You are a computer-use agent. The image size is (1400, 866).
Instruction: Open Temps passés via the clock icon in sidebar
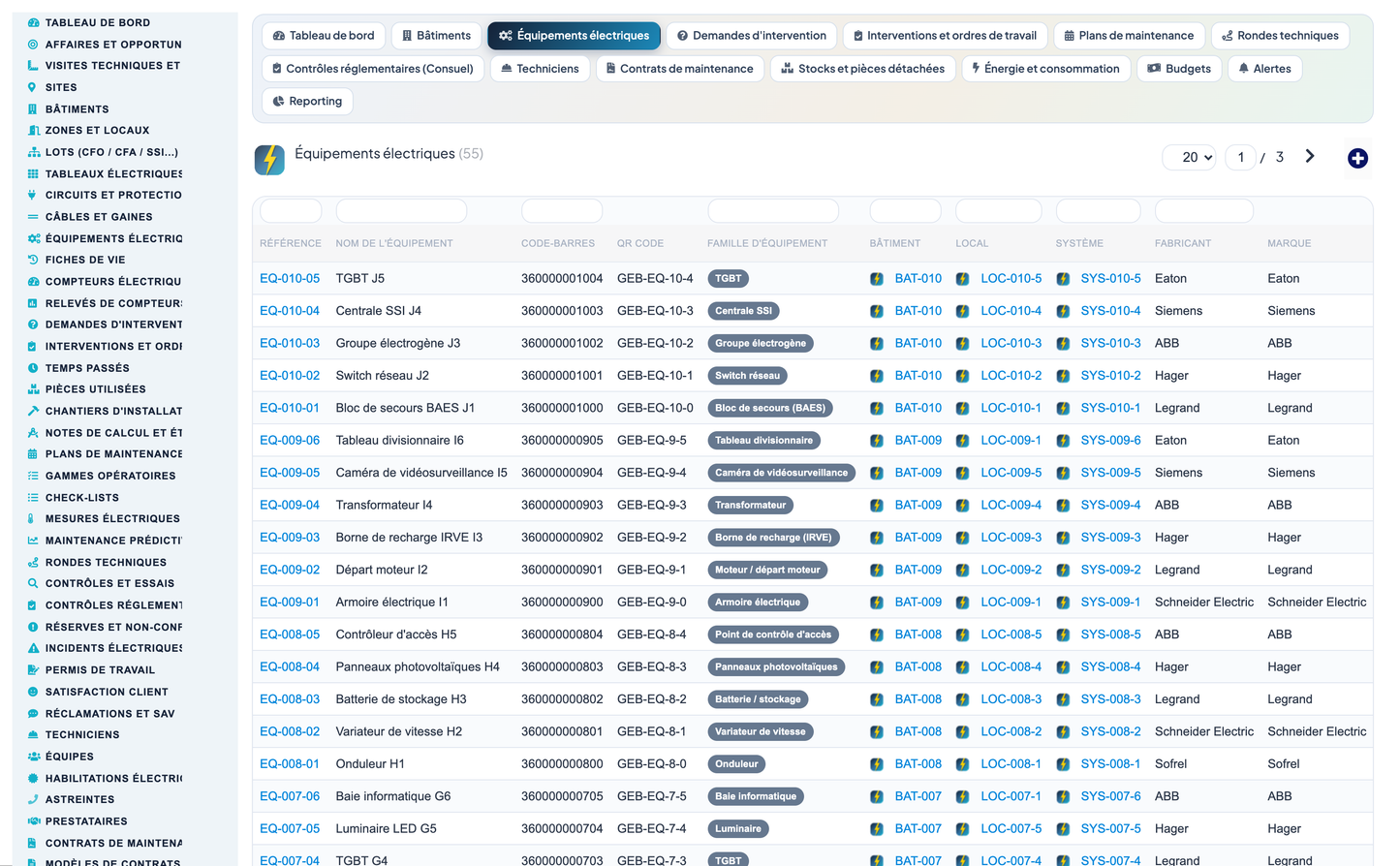pyautogui.click(x=33, y=368)
